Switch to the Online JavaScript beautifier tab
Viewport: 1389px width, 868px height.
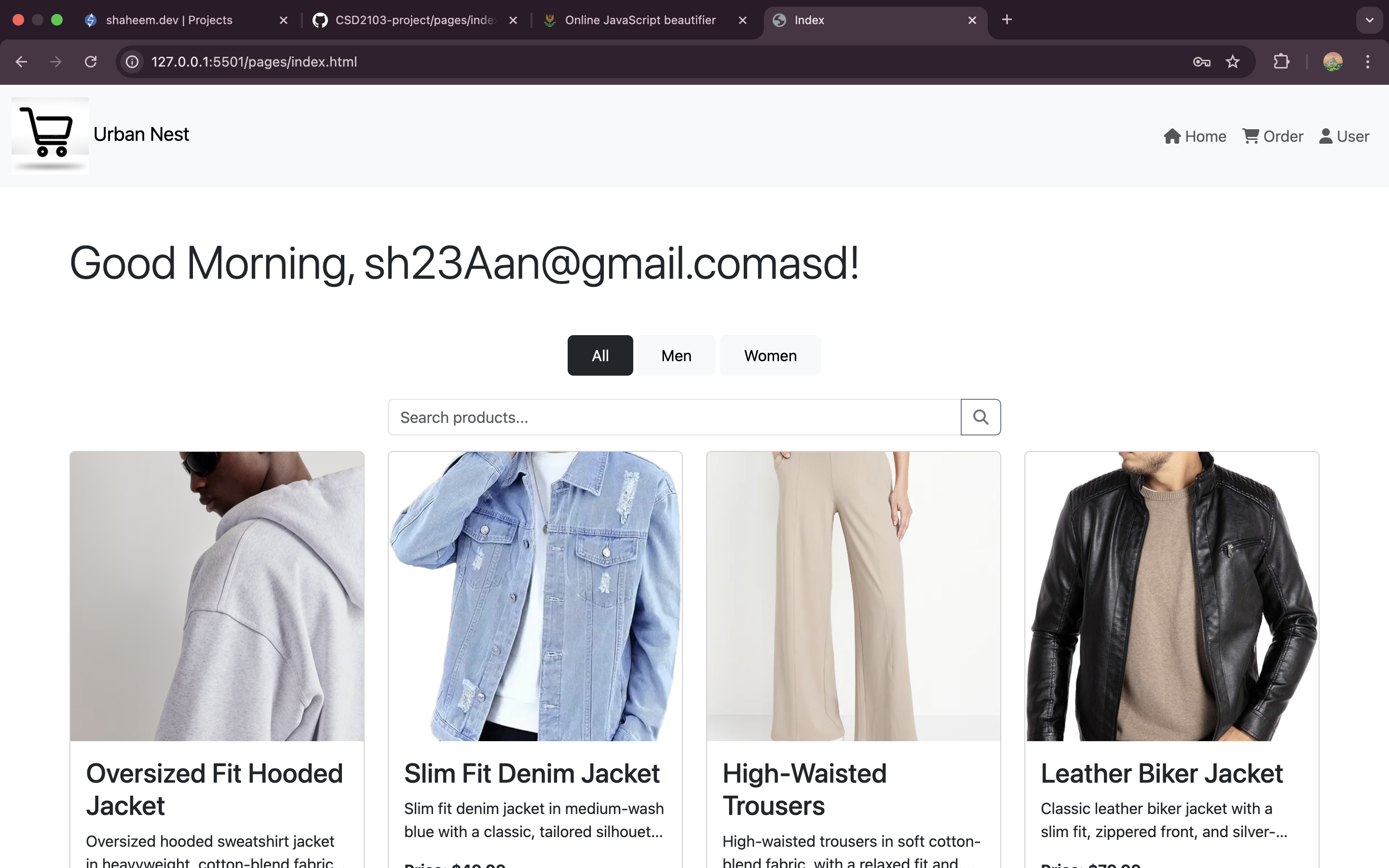[640, 20]
